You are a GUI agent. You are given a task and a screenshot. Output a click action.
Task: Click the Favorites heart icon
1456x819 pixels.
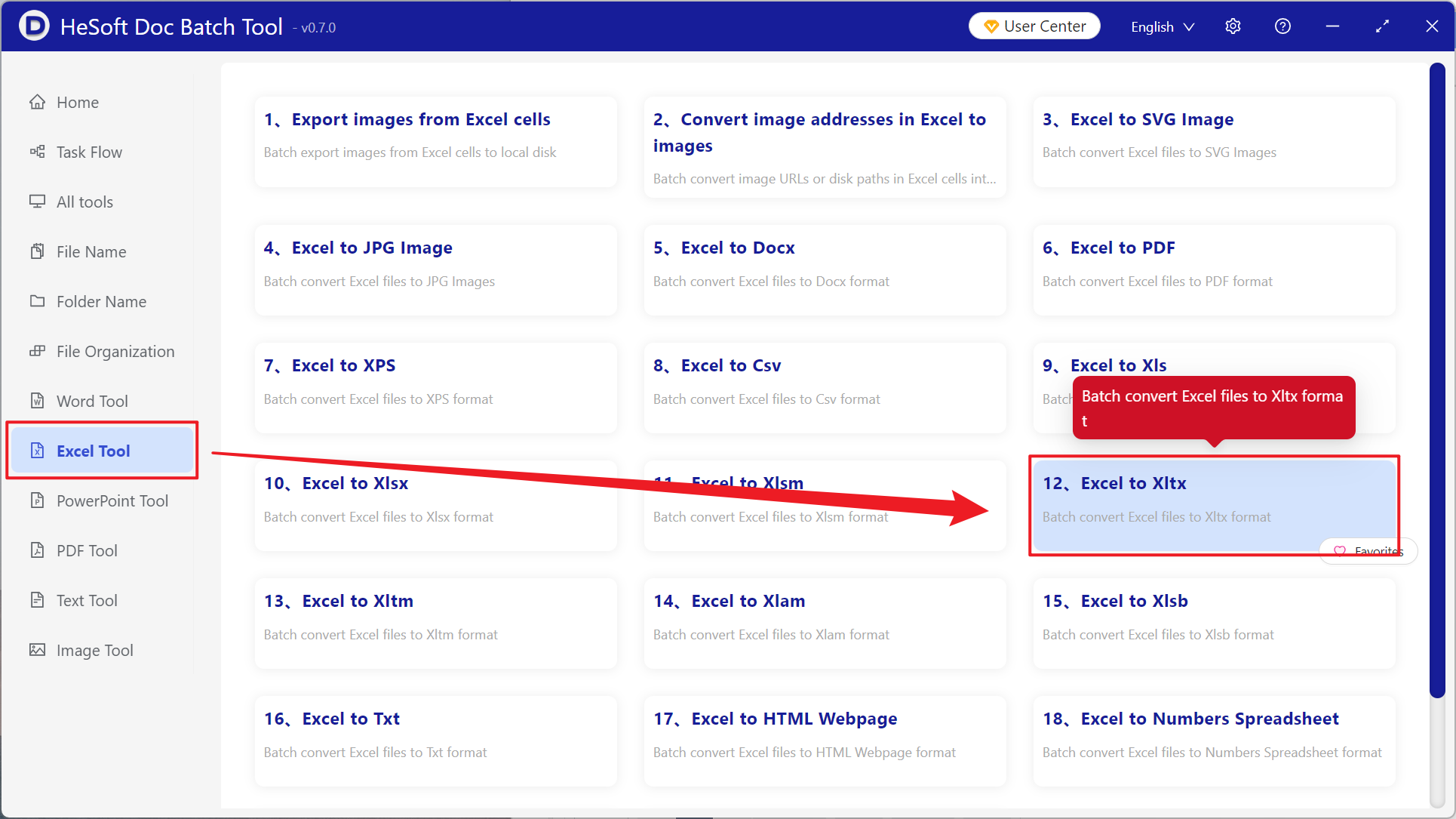click(1340, 551)
